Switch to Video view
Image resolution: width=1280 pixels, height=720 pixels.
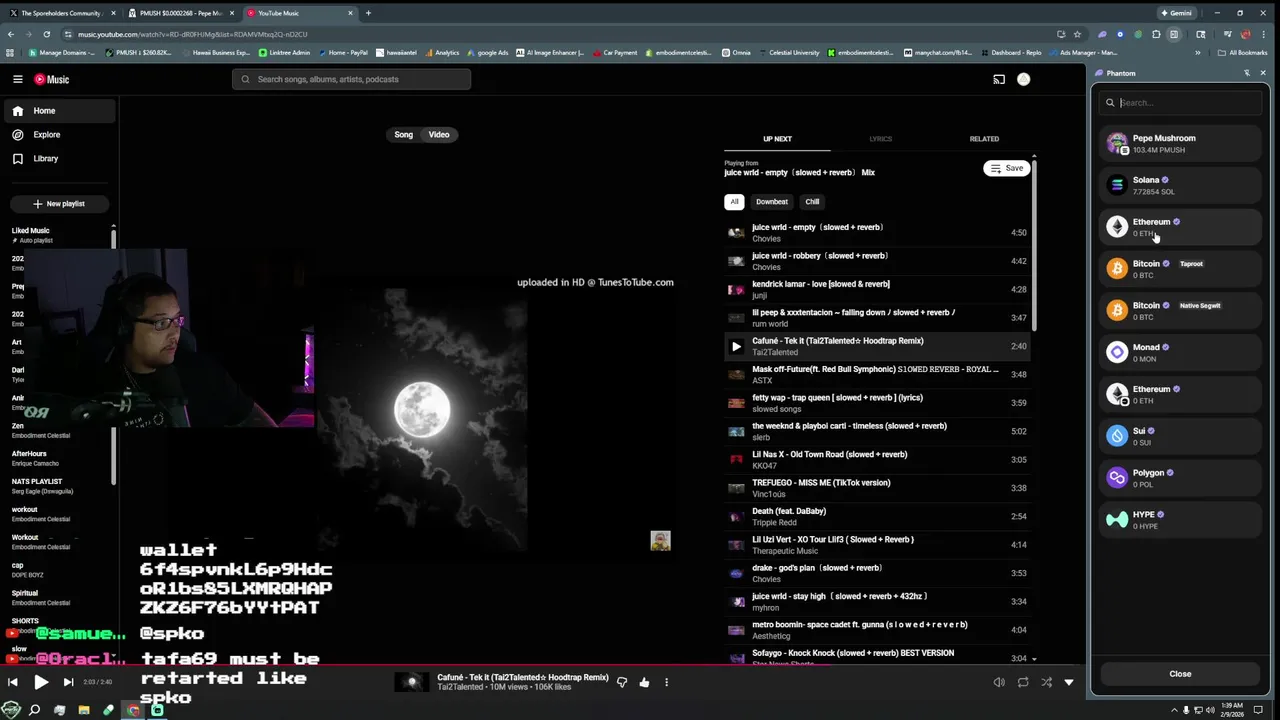pos(439,135)
